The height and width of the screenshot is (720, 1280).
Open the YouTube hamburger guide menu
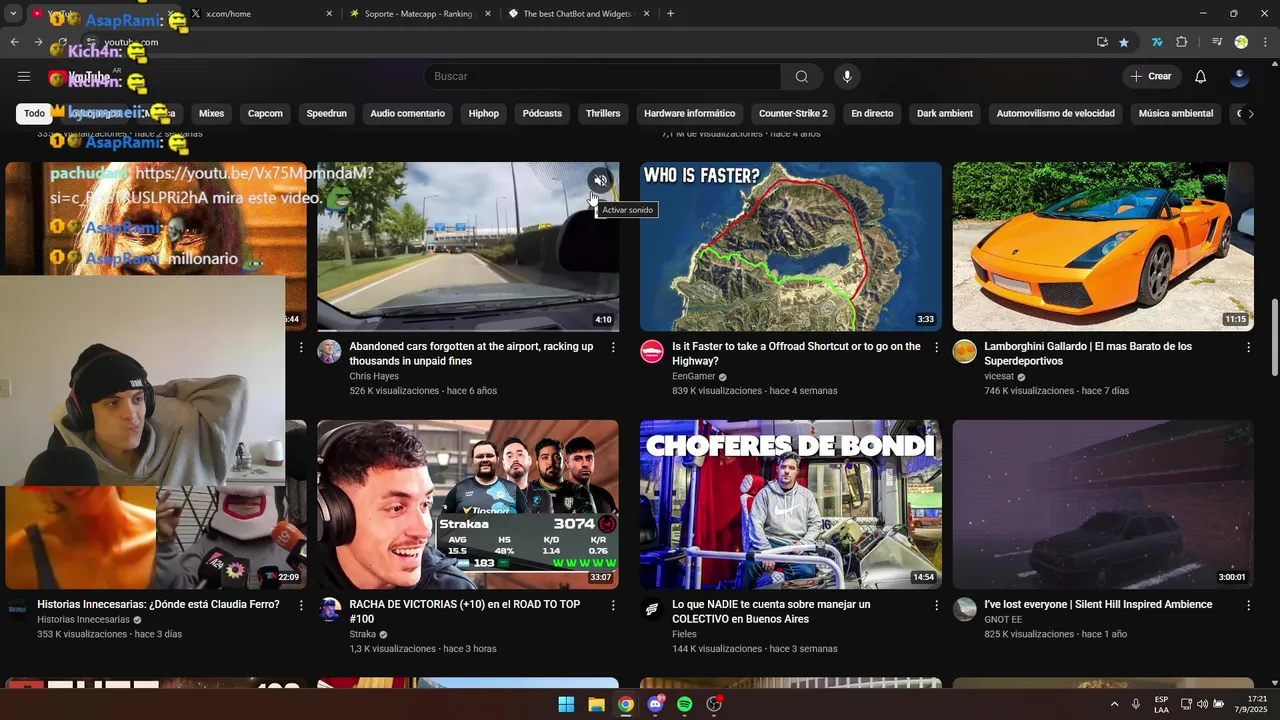pos(24,76)
